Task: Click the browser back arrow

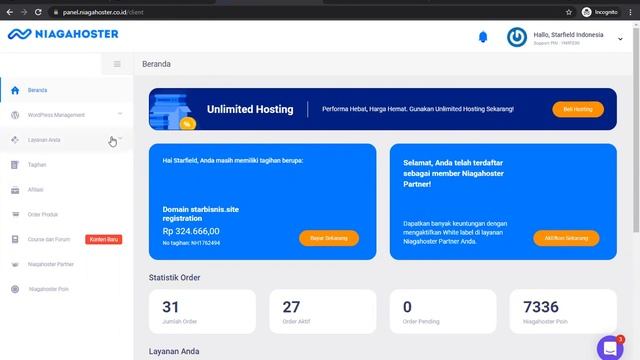Action: click(10, 12)
